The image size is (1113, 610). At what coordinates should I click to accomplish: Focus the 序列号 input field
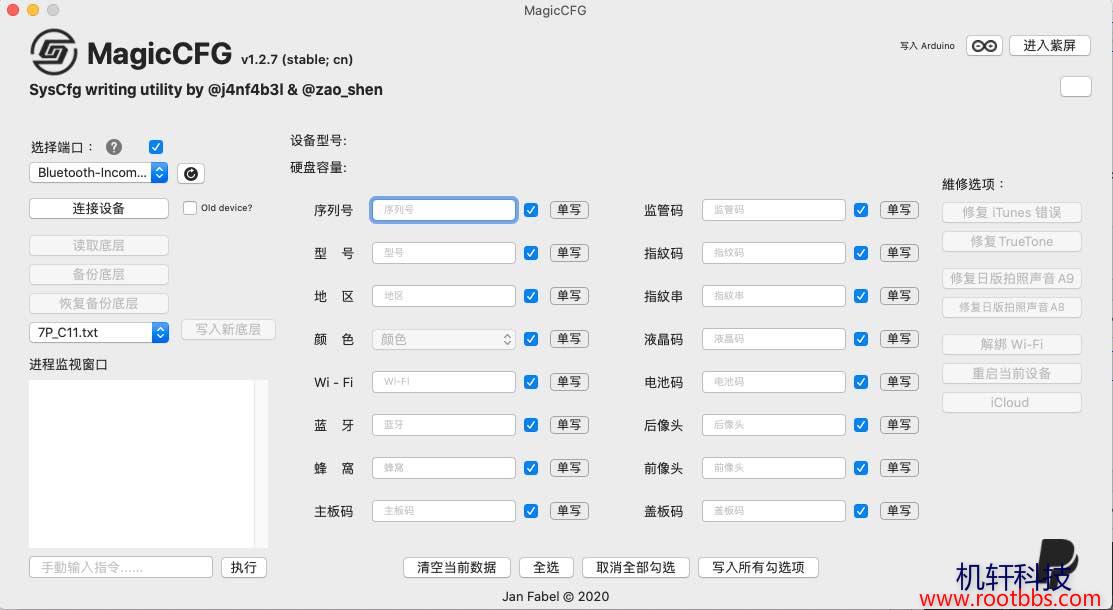444,210
